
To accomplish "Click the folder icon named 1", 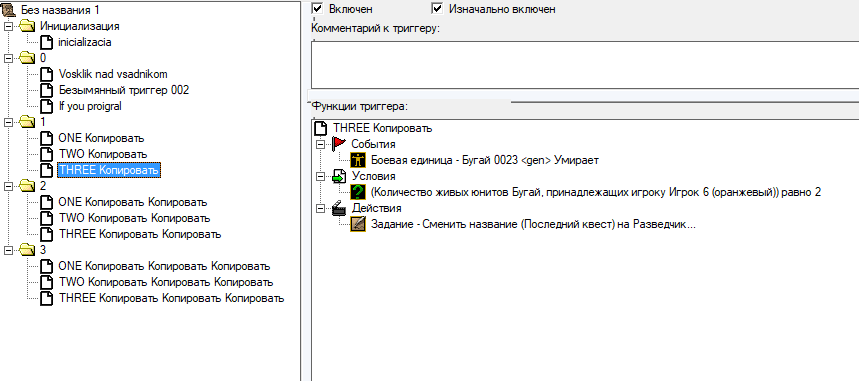I will coord(26,122).
